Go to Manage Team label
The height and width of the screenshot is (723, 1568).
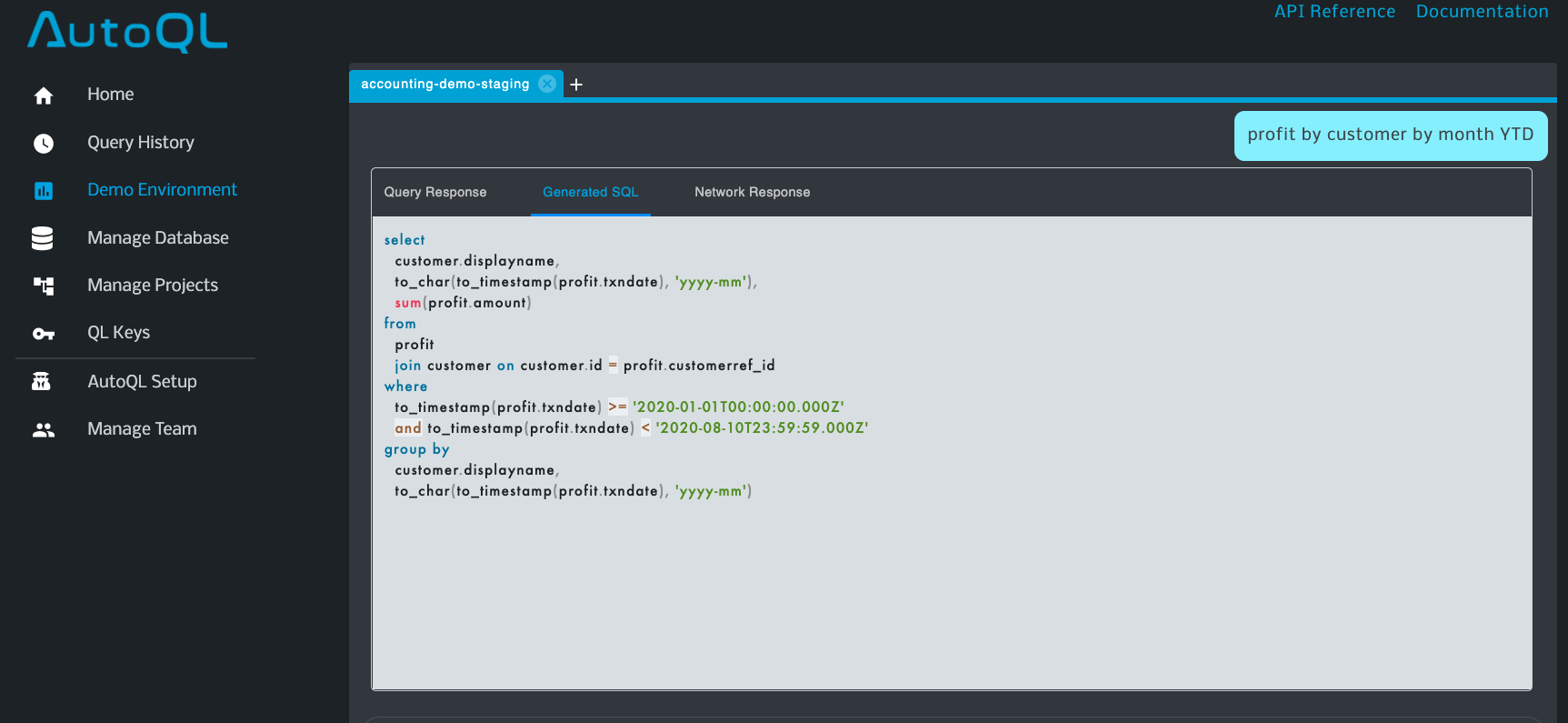pyautogui.click(x=142, y=429)
